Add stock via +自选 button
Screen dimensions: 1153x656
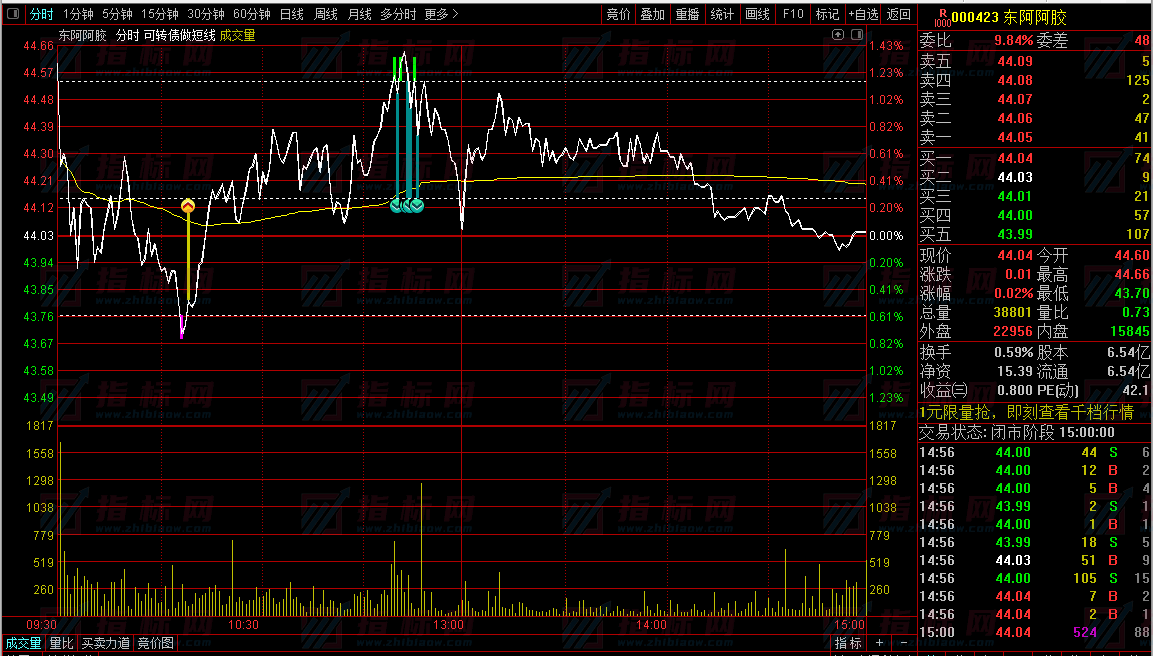(863, 13)
